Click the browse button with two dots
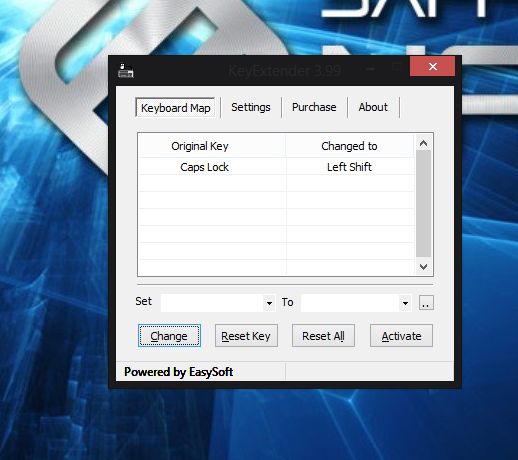 point(426,303)
